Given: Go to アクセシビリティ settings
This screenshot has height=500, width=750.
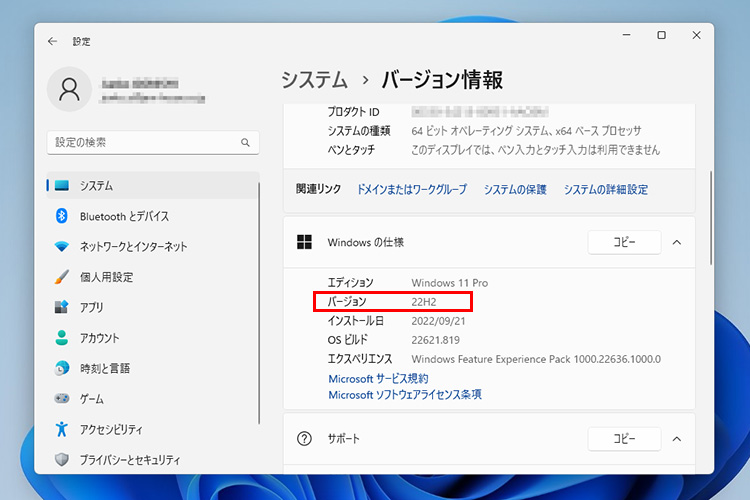Looking at the screenshot, I should point(110,429).
